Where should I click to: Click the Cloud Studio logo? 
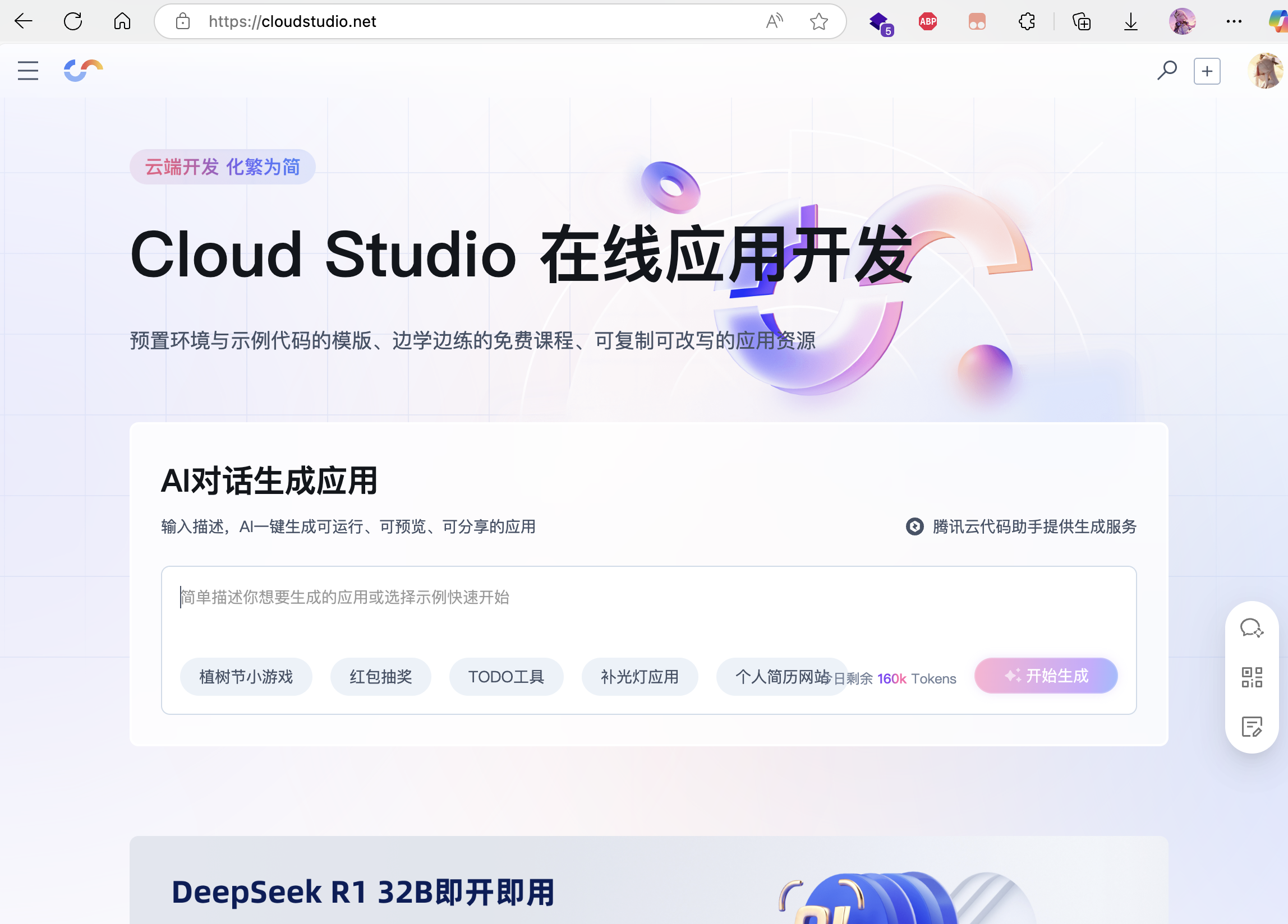coord(82,71)
